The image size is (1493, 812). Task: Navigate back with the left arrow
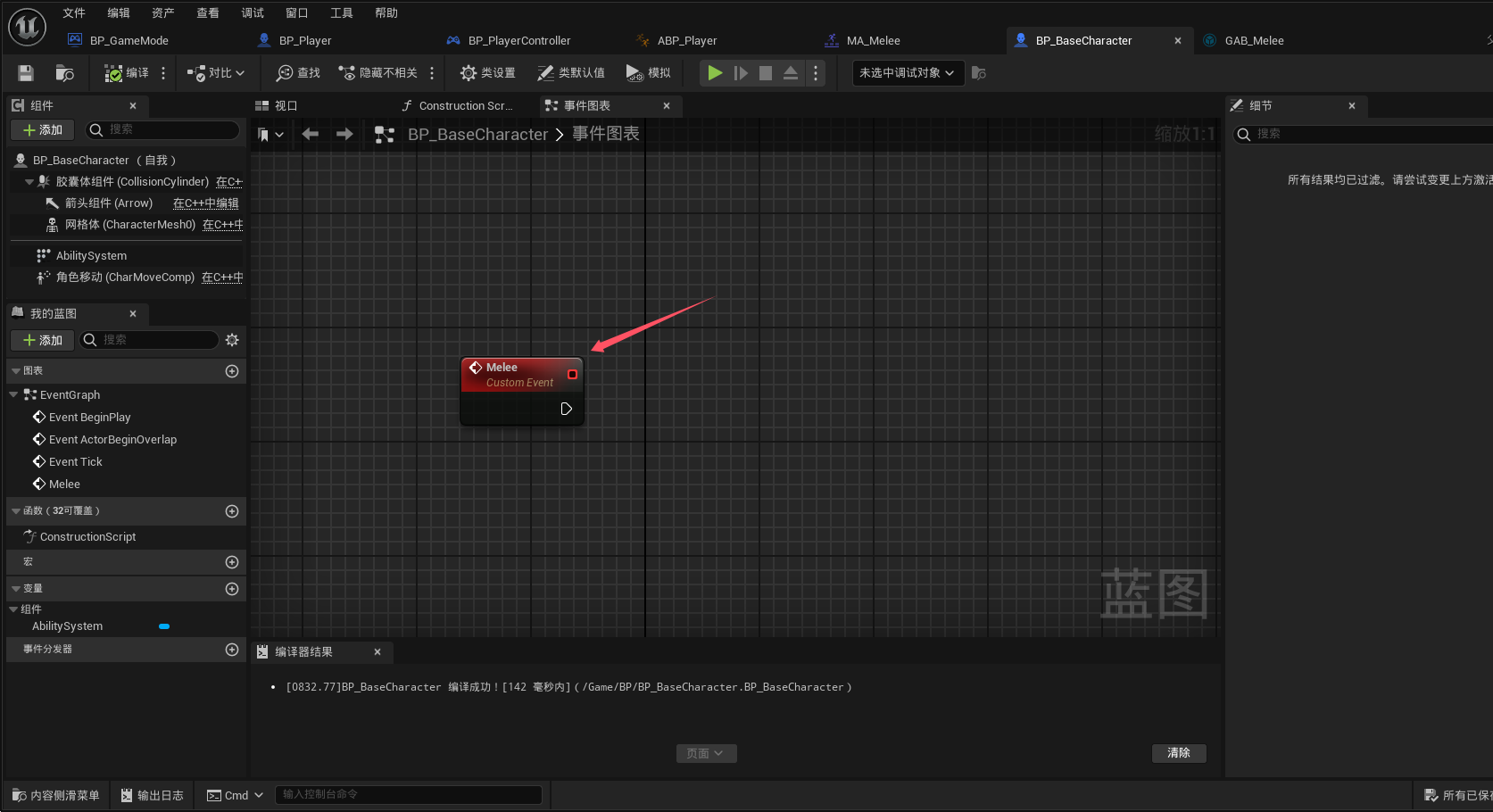click(310, 134)
